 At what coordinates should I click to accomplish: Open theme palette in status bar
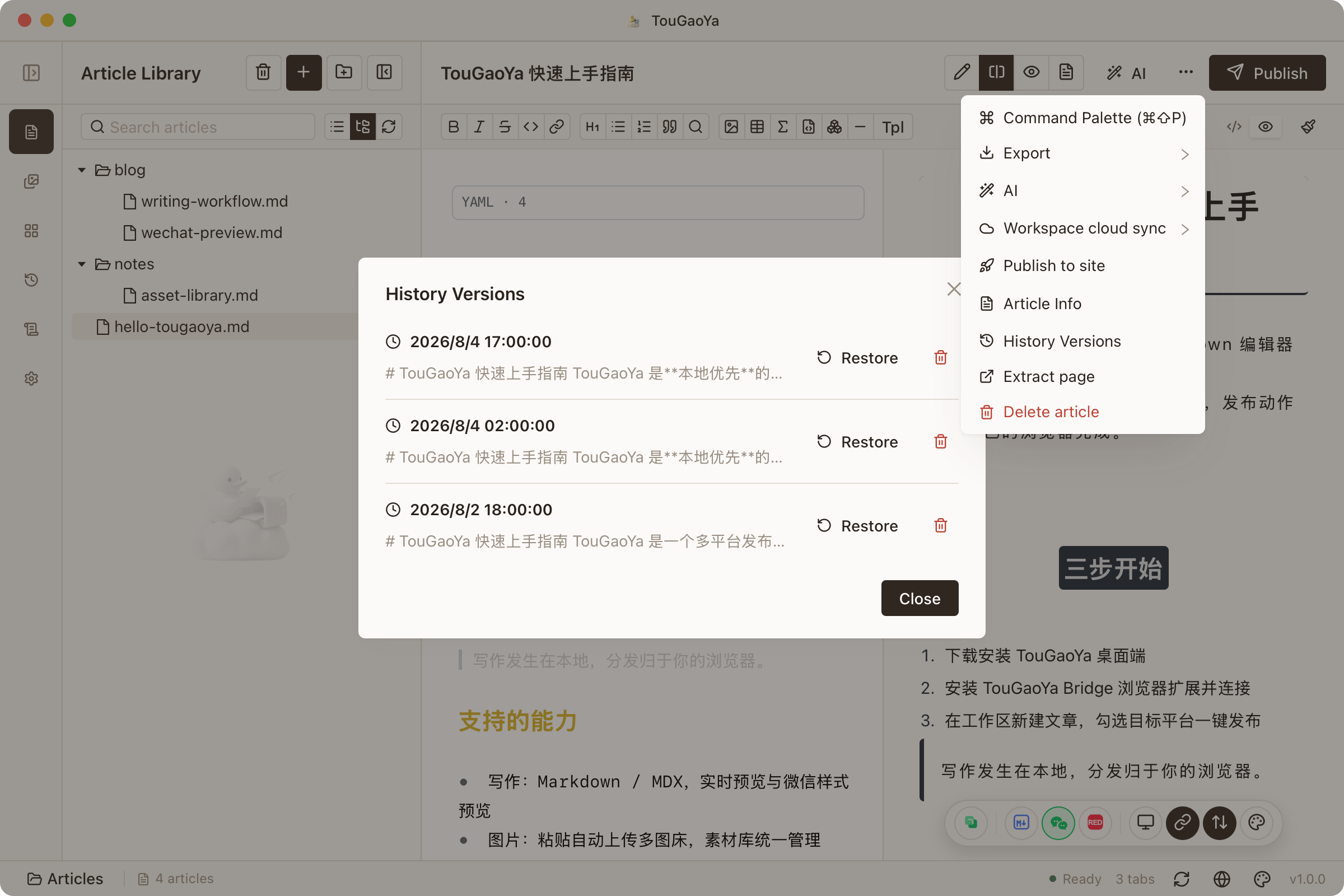coord(1262,879)
